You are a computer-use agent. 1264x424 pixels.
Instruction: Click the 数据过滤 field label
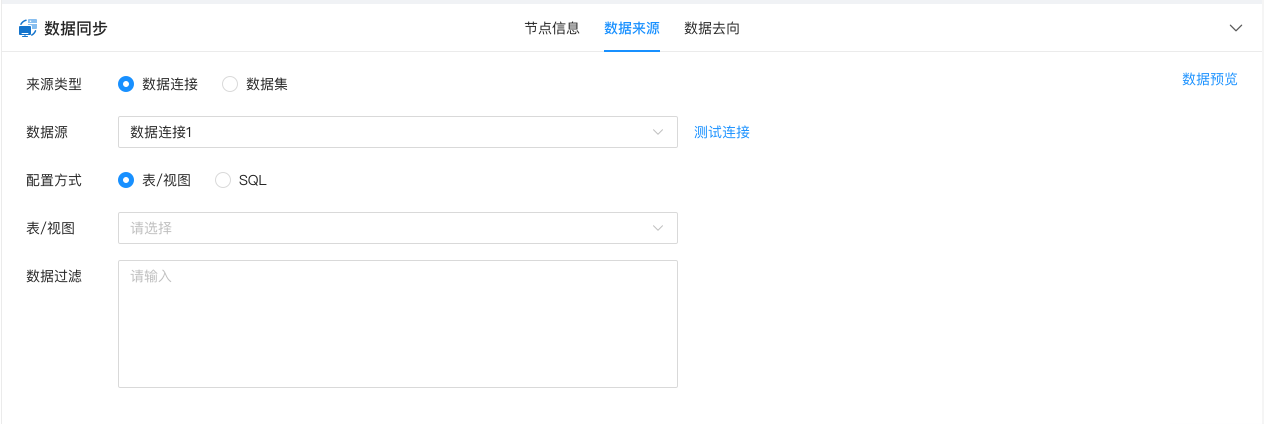point(54,276)
